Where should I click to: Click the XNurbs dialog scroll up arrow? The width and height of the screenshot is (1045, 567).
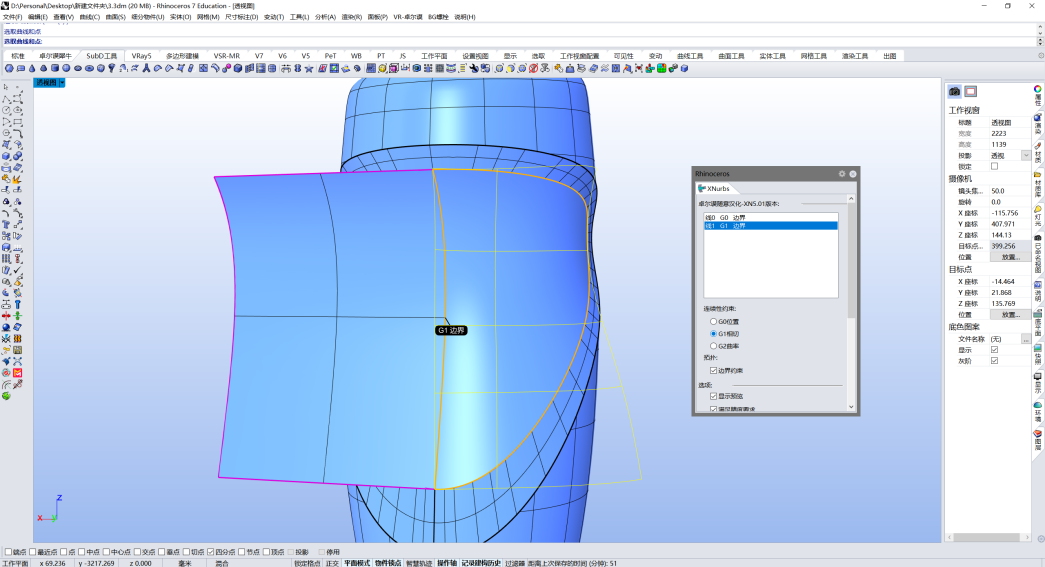tap(851, 199)
